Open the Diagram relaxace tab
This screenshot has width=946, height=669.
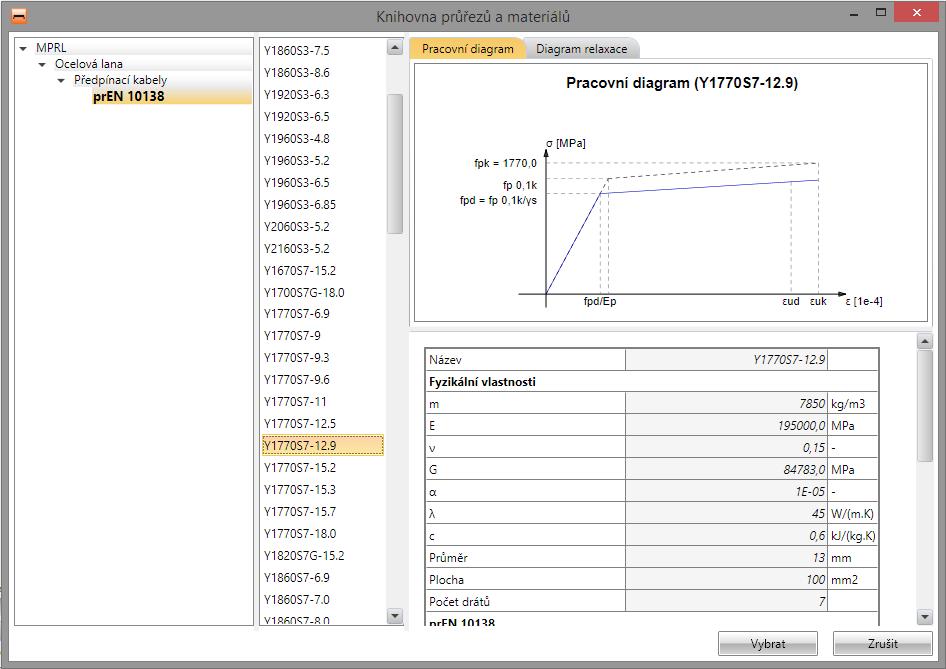tap(582, 49)
